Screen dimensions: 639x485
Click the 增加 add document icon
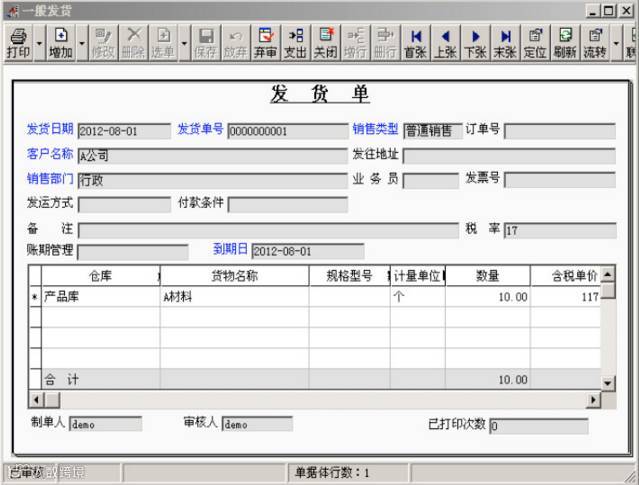pos(61,43)
